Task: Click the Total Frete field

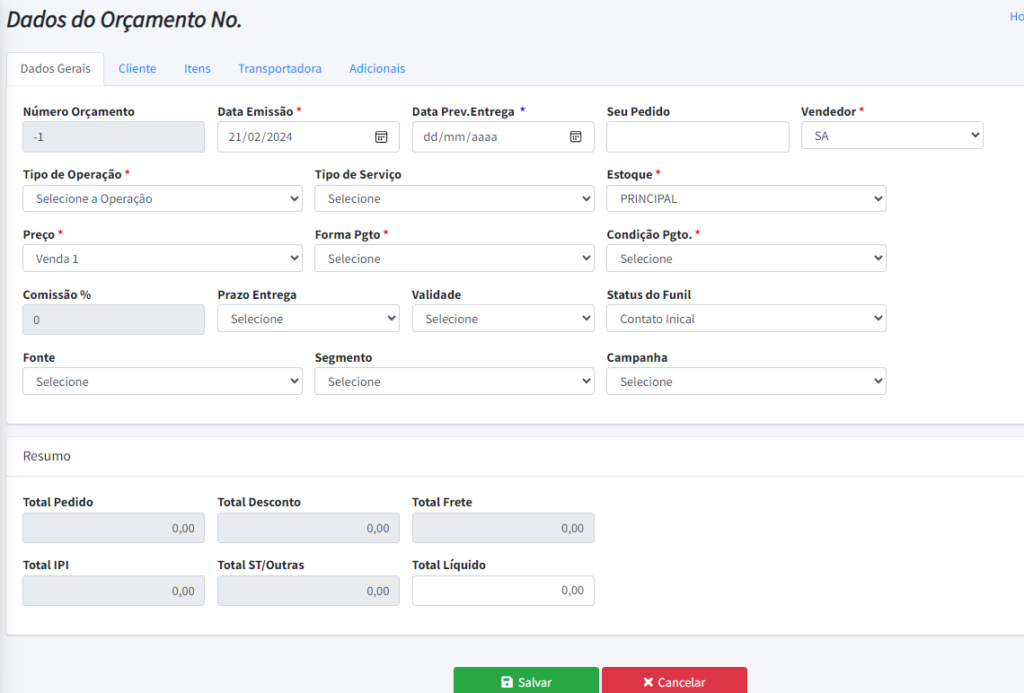Action: coord(503,528)
